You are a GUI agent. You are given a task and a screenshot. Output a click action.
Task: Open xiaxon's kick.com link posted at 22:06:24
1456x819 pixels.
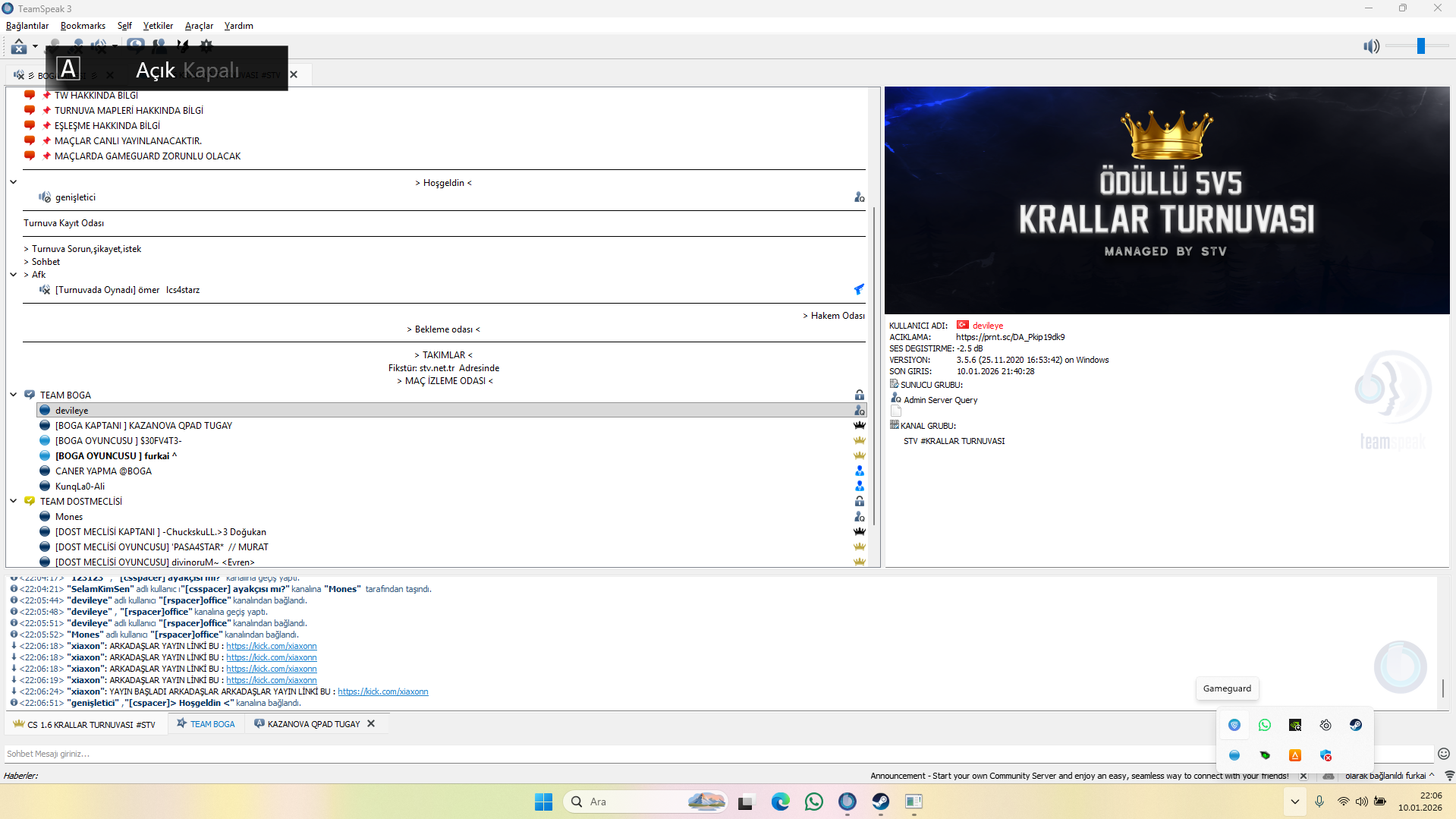pyautogui.click(x=383, y=691)
